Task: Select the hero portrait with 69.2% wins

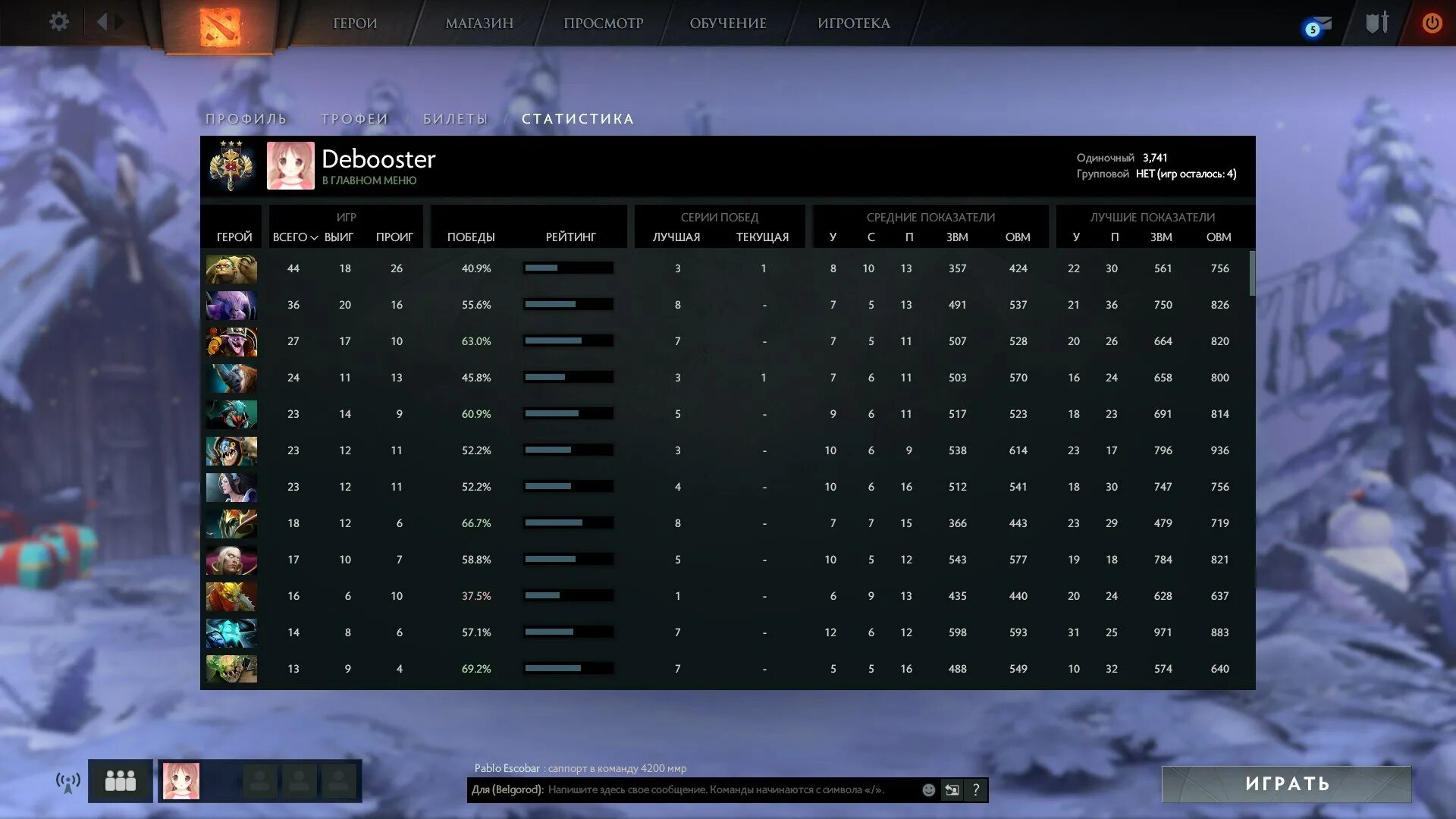Action: (231, 669)
